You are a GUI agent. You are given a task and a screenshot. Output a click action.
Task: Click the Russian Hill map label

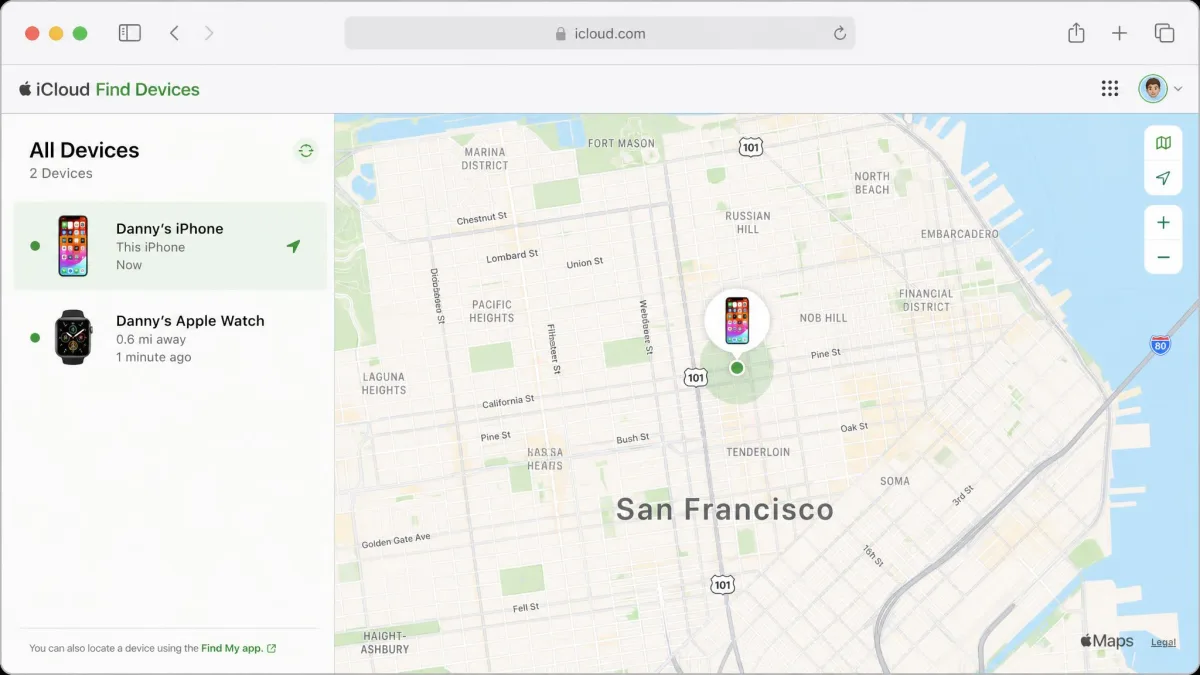coord(748,222)
